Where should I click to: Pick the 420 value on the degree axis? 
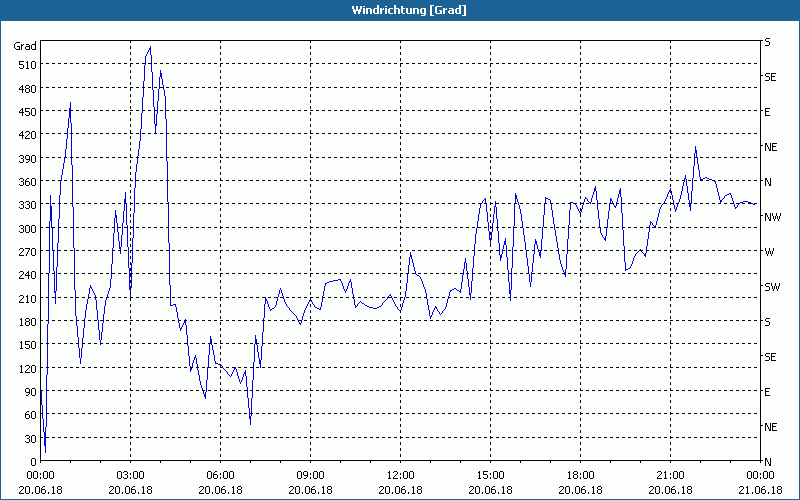click(28, 135)
